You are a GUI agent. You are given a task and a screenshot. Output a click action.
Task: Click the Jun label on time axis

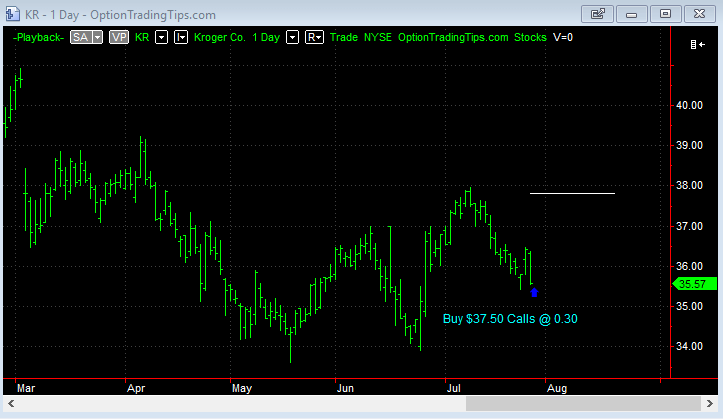point(345,388)
